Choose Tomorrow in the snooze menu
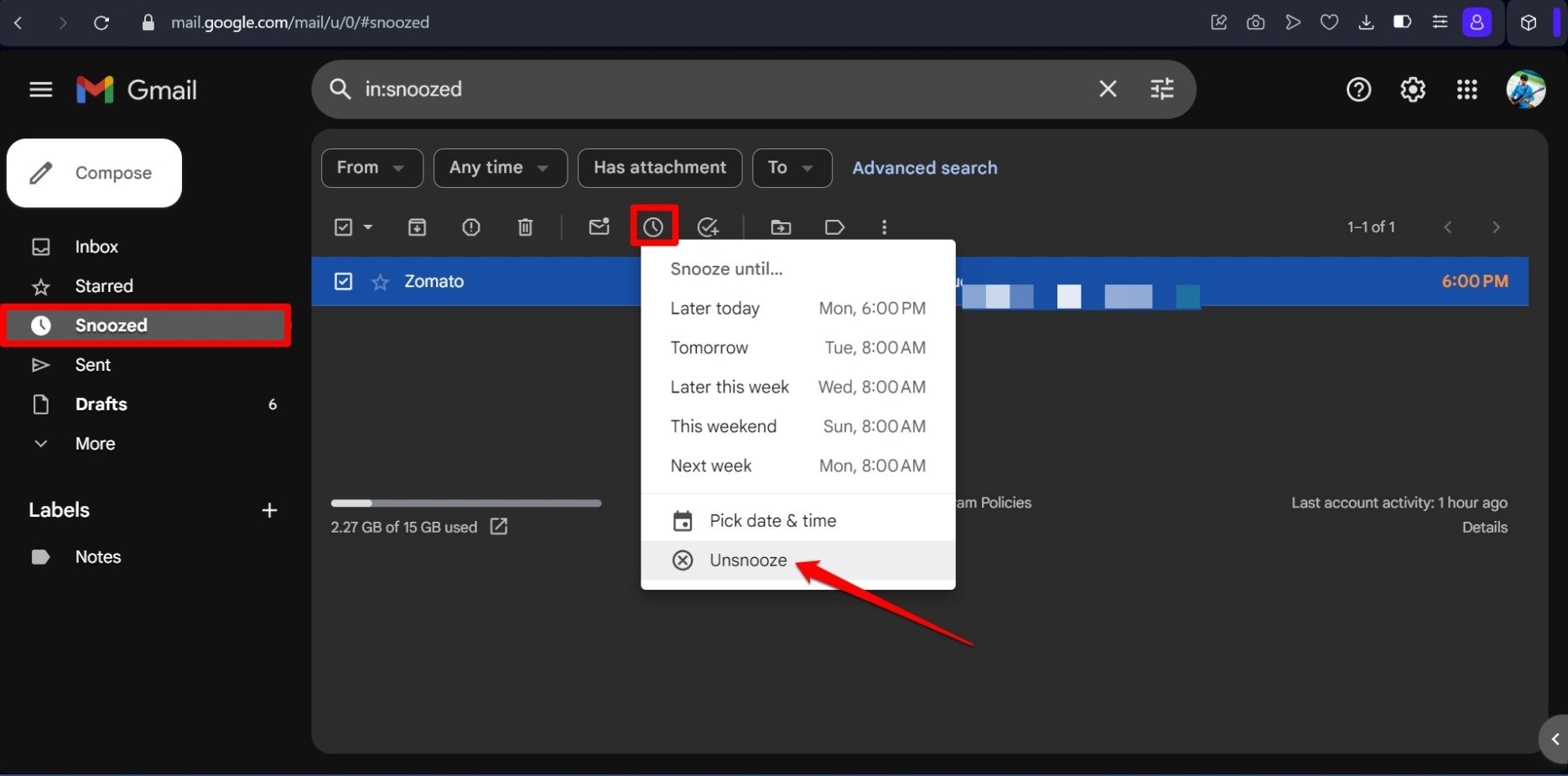This screenshot has width=1568, height=776. (x=709, y=347)
